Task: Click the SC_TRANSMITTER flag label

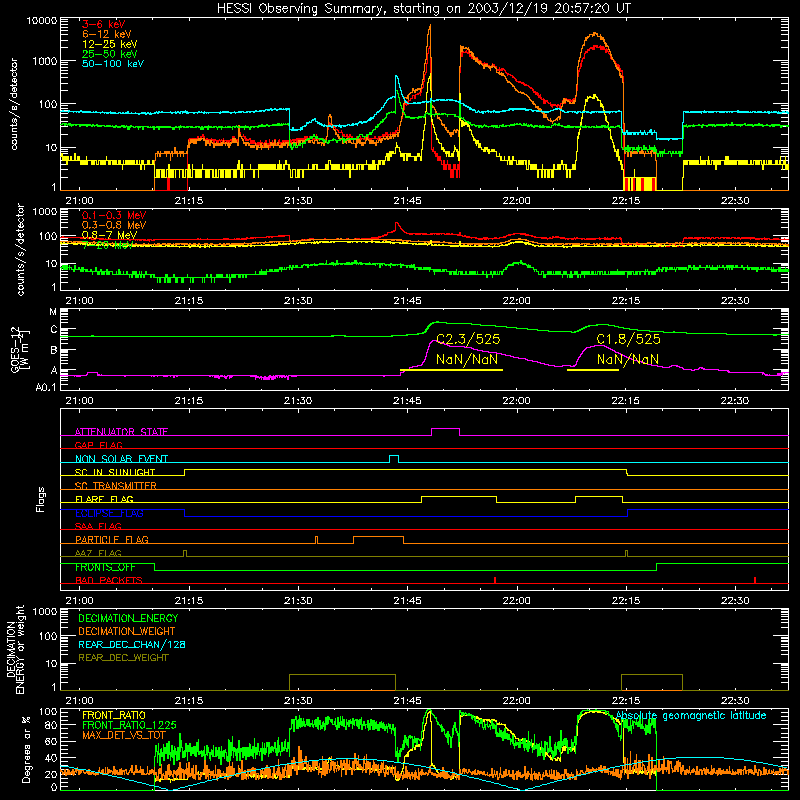Action: 116,486
